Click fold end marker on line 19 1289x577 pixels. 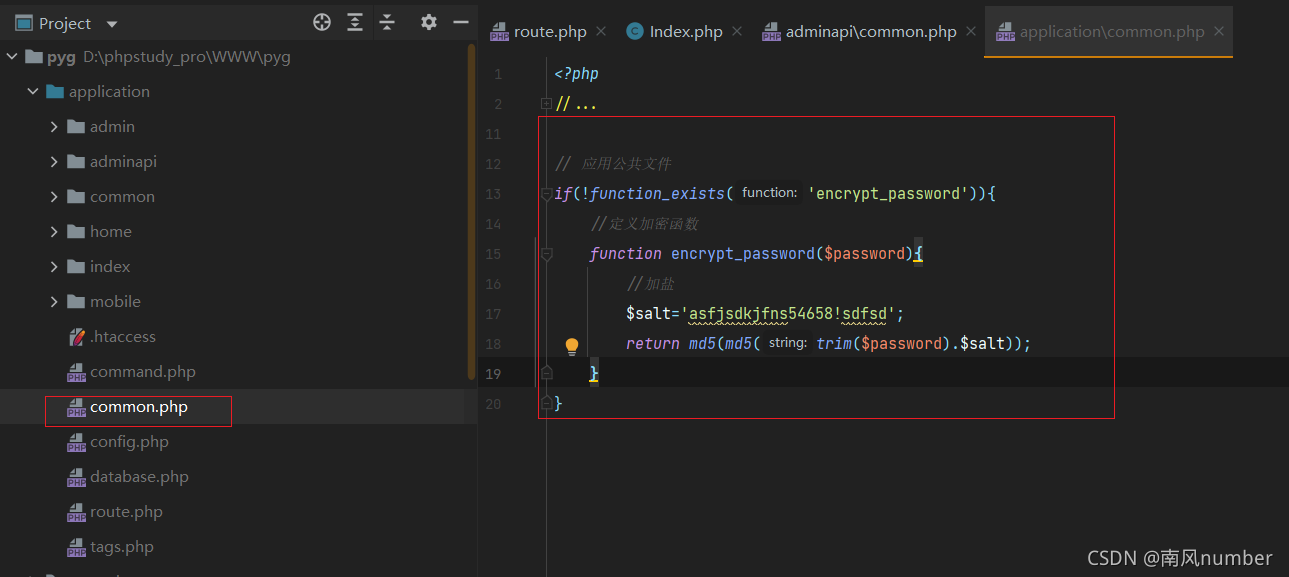coord(546,373)
